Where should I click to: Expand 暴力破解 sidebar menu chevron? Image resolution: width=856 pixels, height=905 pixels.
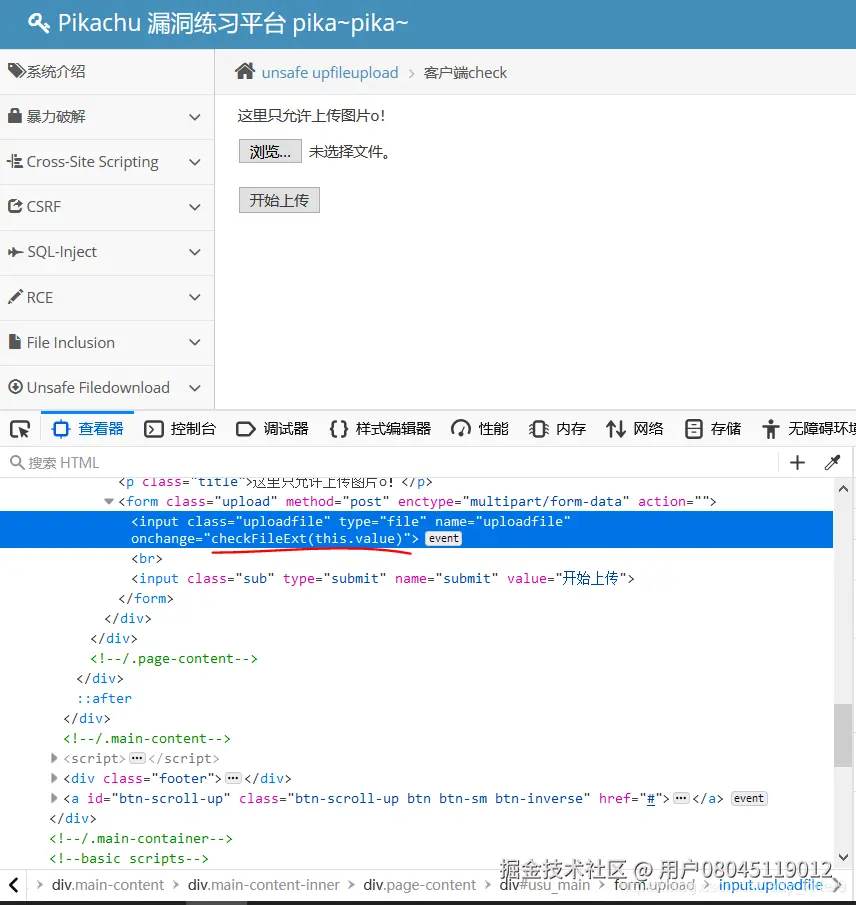click(195, 117)
